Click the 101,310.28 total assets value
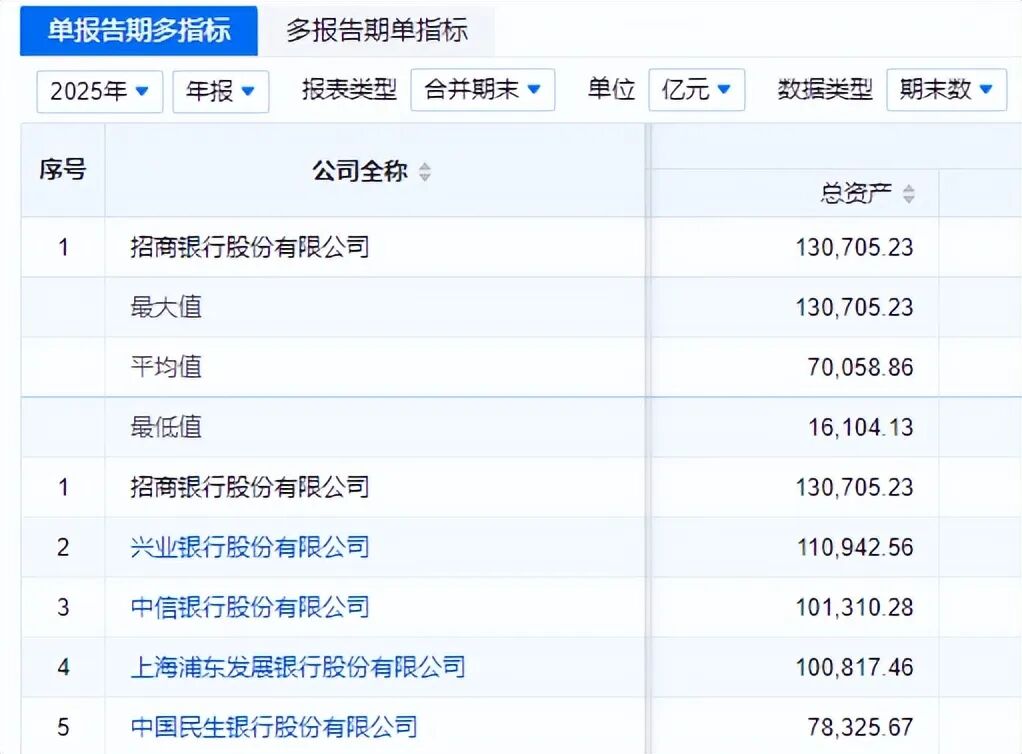The image size is (1022, 754). (x=854, y=607)
